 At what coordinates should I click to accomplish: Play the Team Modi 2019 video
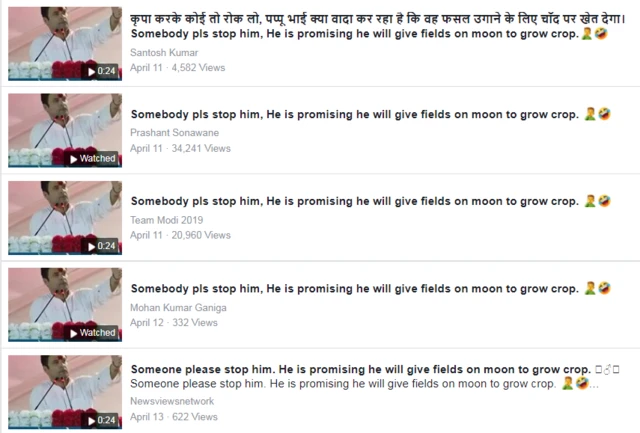coord(102,246)
